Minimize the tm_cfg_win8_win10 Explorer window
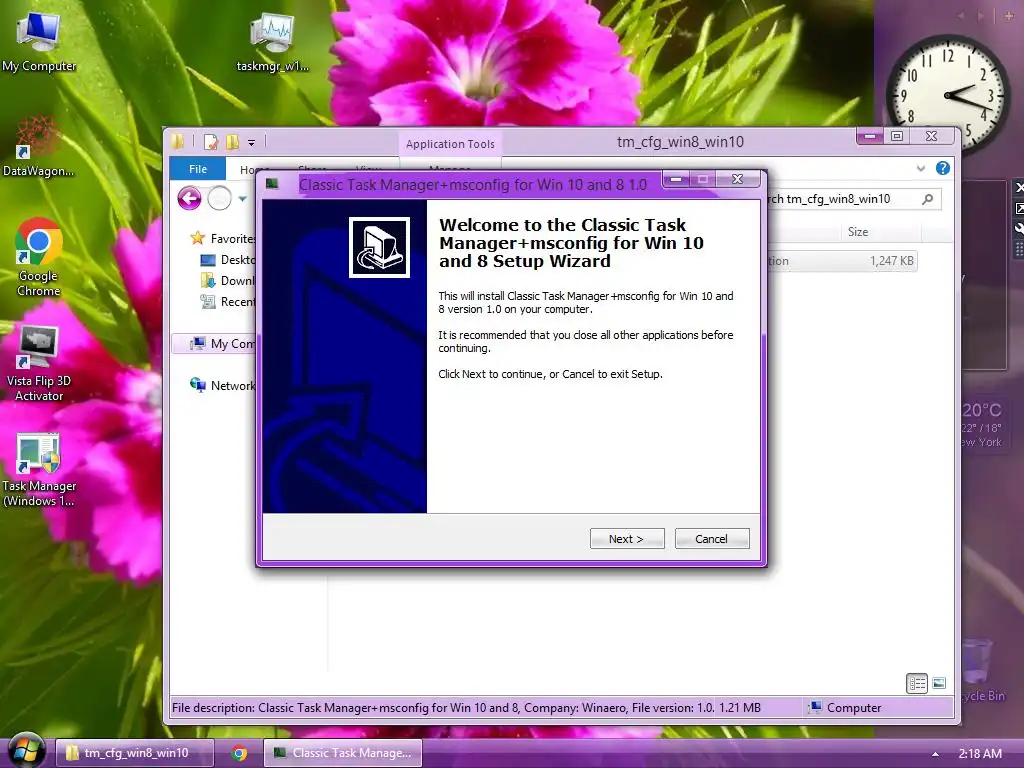This screenshot has width=1024, height=768. [871, 136]
